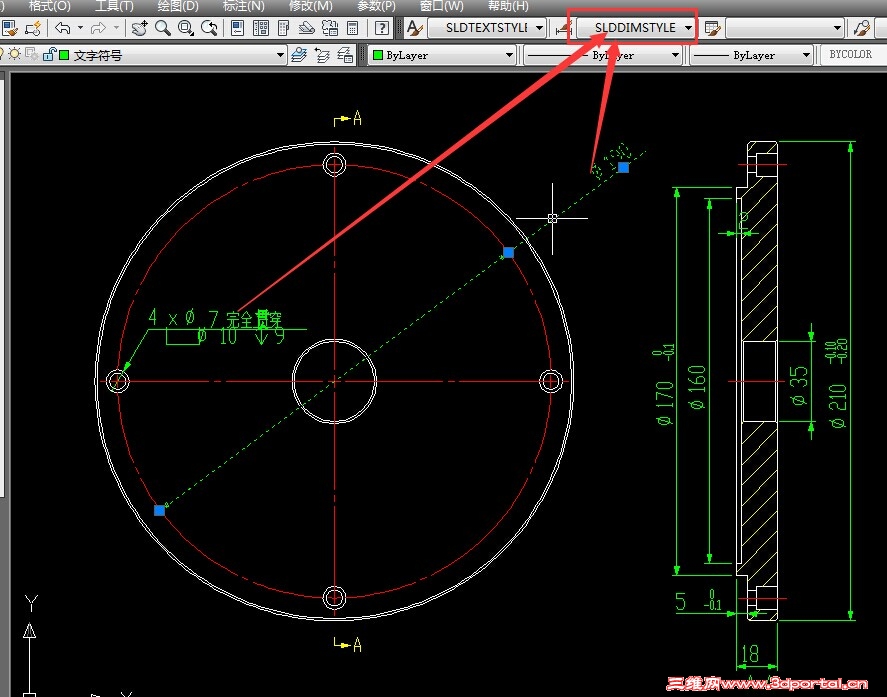This screenshot has height=697, width=887.
Task: Select the ø 160 dimension text
Action: pos(698,387)
